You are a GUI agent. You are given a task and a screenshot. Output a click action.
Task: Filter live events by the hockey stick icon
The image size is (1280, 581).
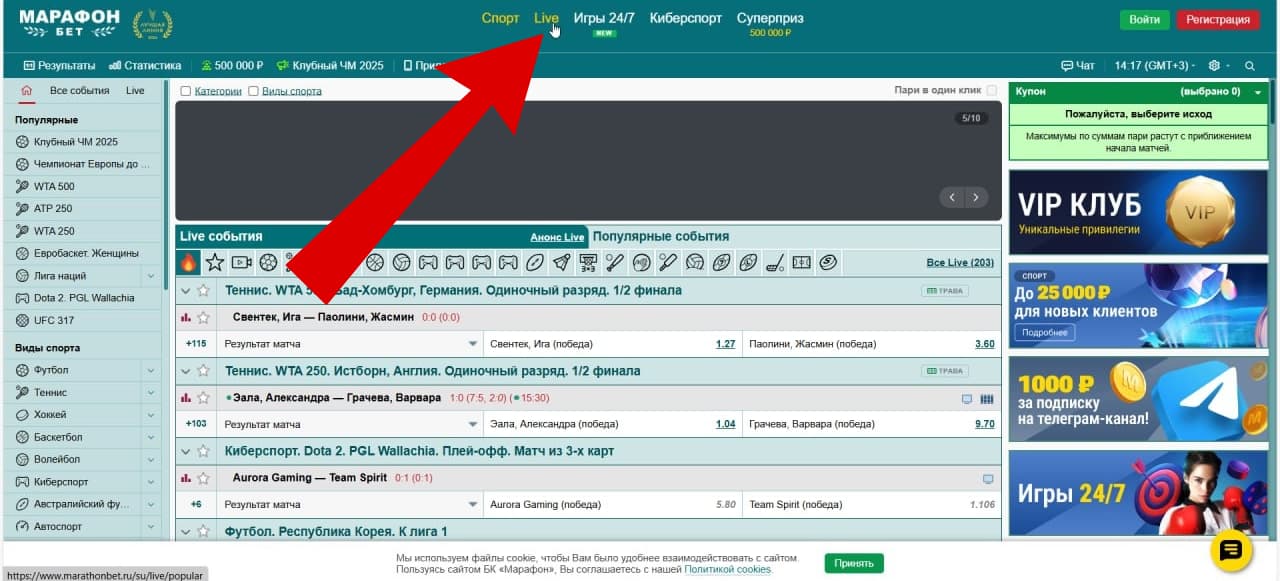coord(775,262)
